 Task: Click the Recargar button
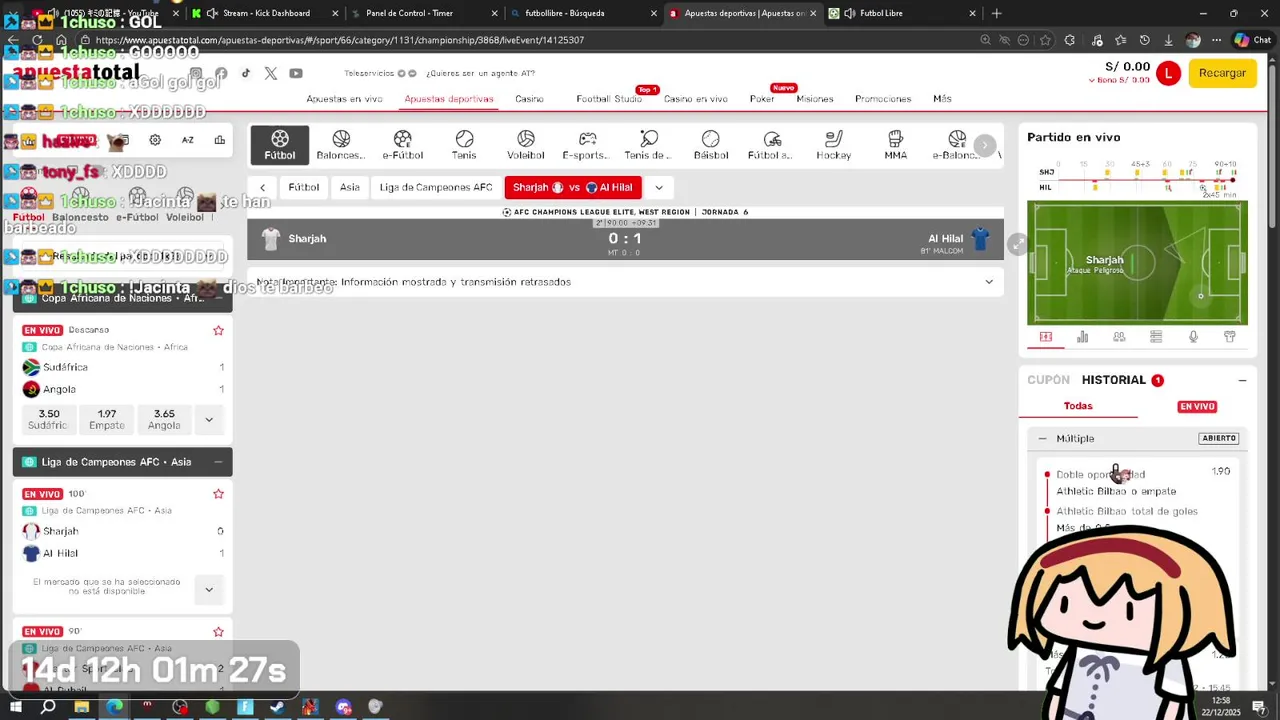pos(1222,73)
